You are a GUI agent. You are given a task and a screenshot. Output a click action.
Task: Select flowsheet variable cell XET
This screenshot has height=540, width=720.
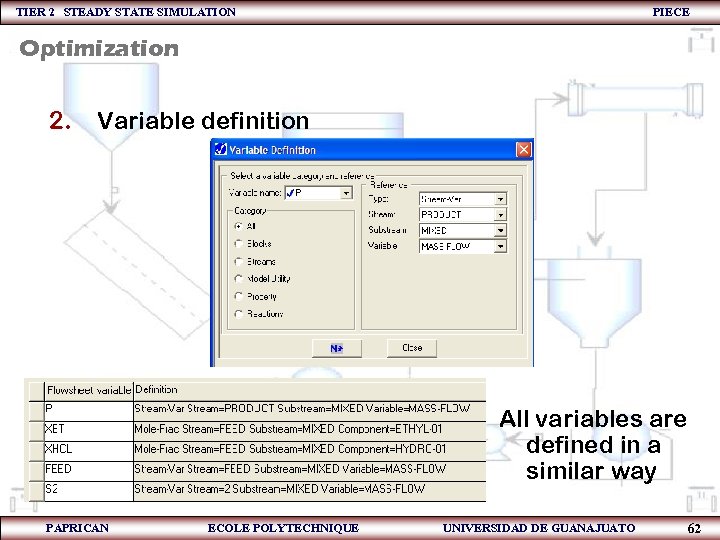pos(89,431)
